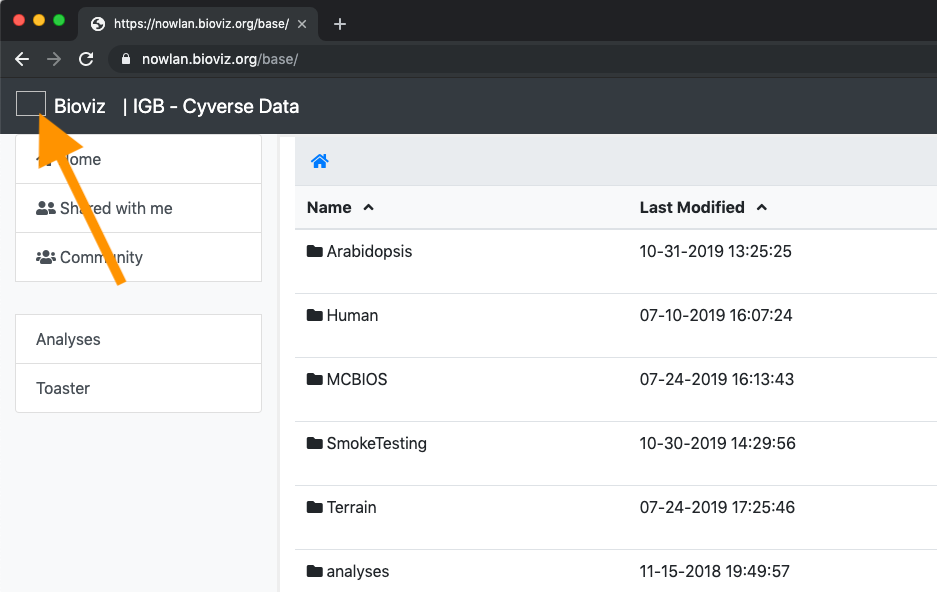Image resolution: width=937 pixels, height=592 pixels.
Task: Click the Human folder icon
Action: [315, 316]
